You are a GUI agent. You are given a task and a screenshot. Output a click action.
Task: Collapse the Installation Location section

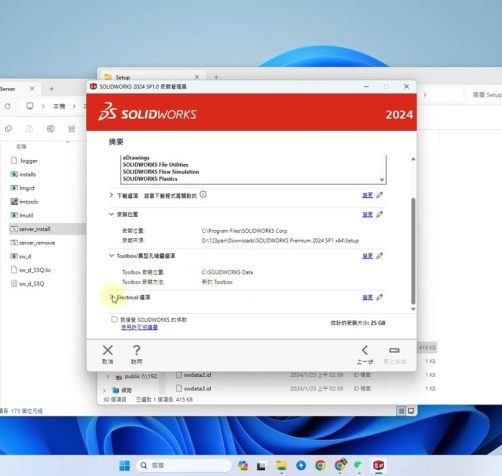tap(111, 214)
